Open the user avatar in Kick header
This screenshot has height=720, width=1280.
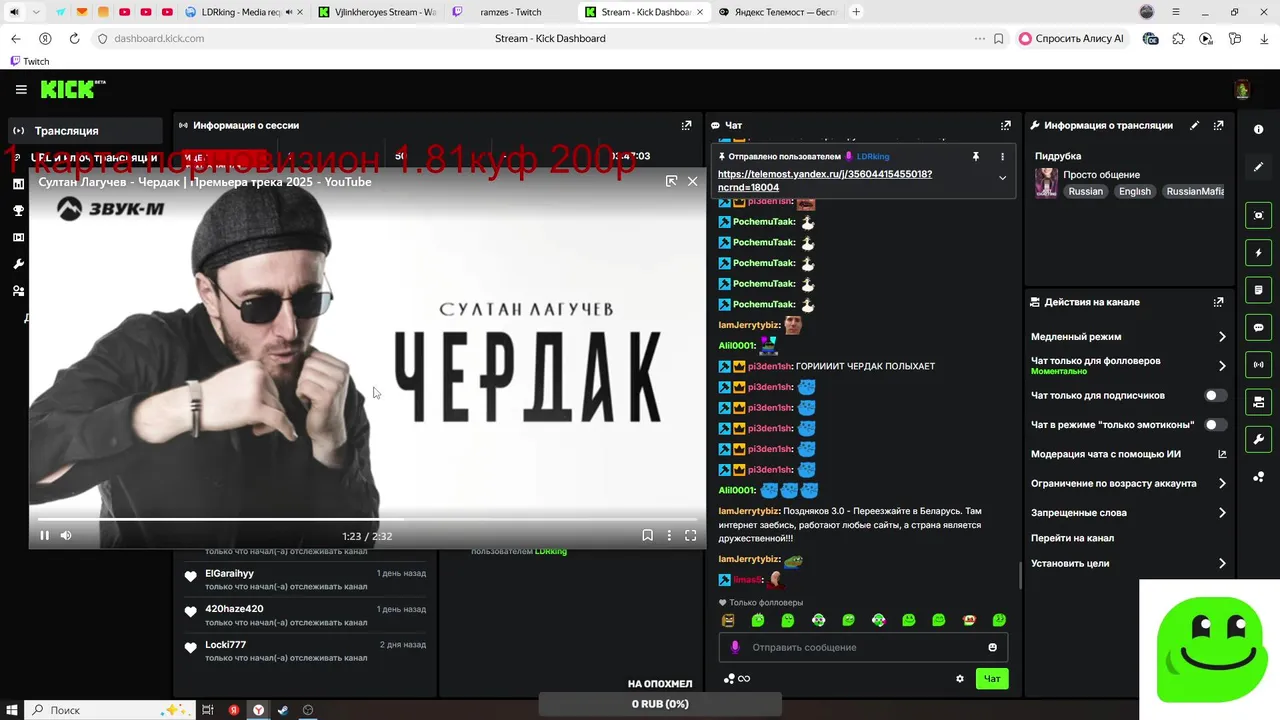pos(1242,90)
